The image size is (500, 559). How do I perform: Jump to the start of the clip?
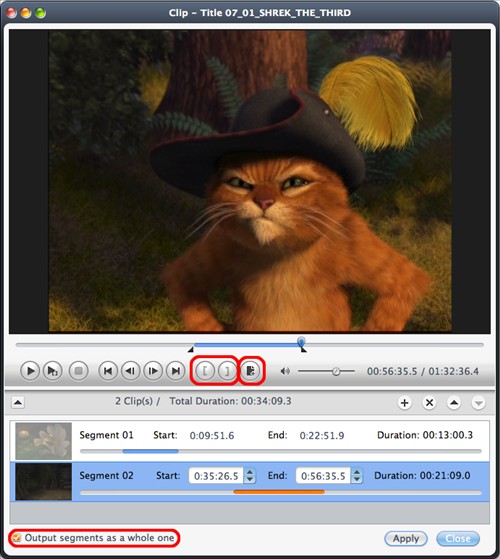108,371
